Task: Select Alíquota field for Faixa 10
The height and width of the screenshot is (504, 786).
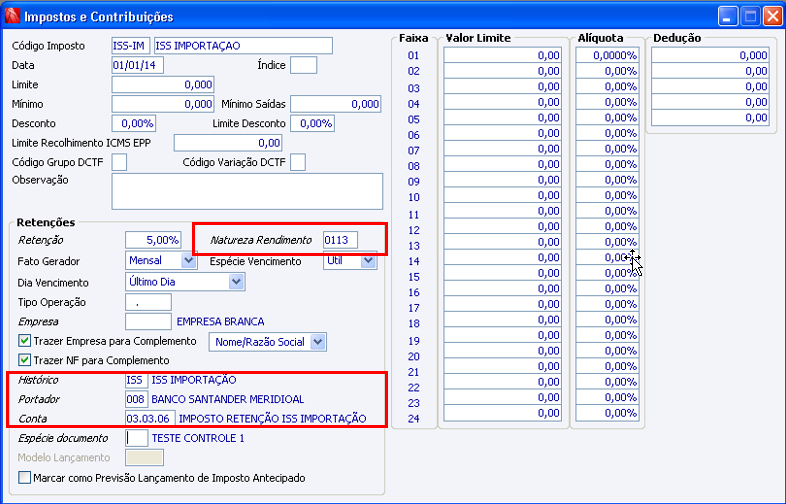Action: (x=607, y=195)
